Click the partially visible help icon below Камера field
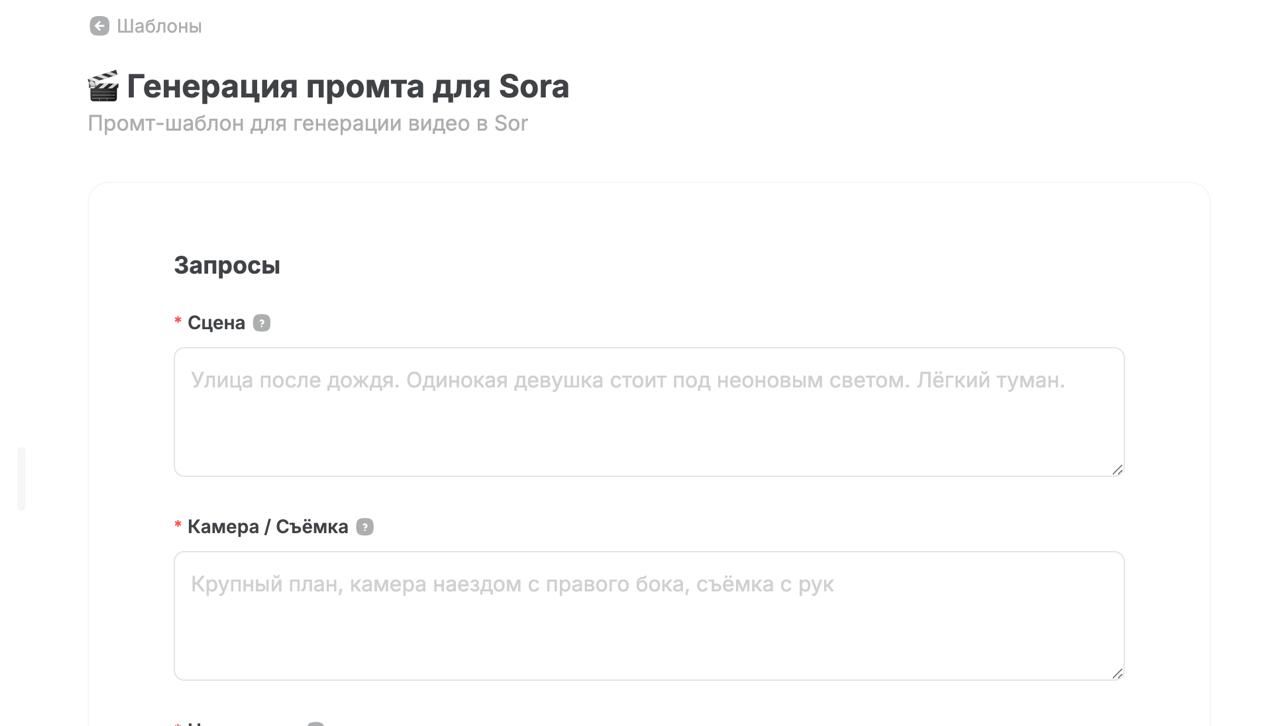The image size is (1280, 726). 315,723
